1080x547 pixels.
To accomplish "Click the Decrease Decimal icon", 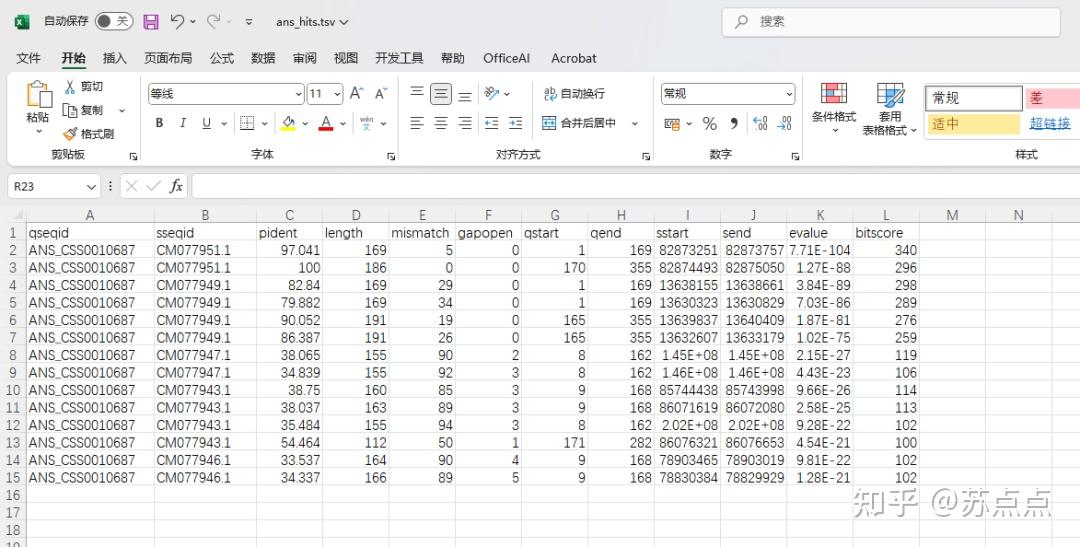I will [784, 124].
